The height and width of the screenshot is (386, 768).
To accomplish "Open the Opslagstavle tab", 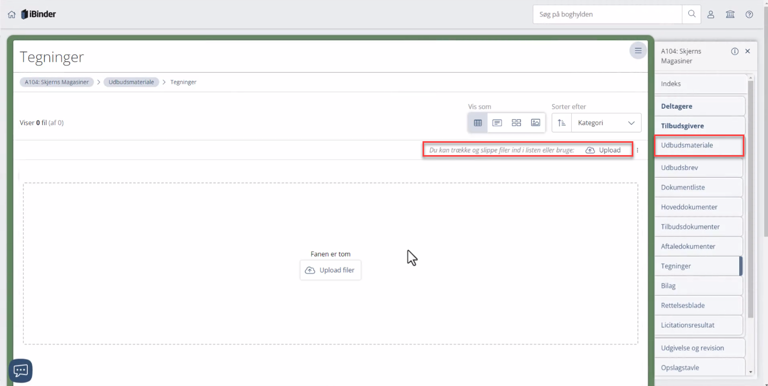I will (x=699, y=367).
